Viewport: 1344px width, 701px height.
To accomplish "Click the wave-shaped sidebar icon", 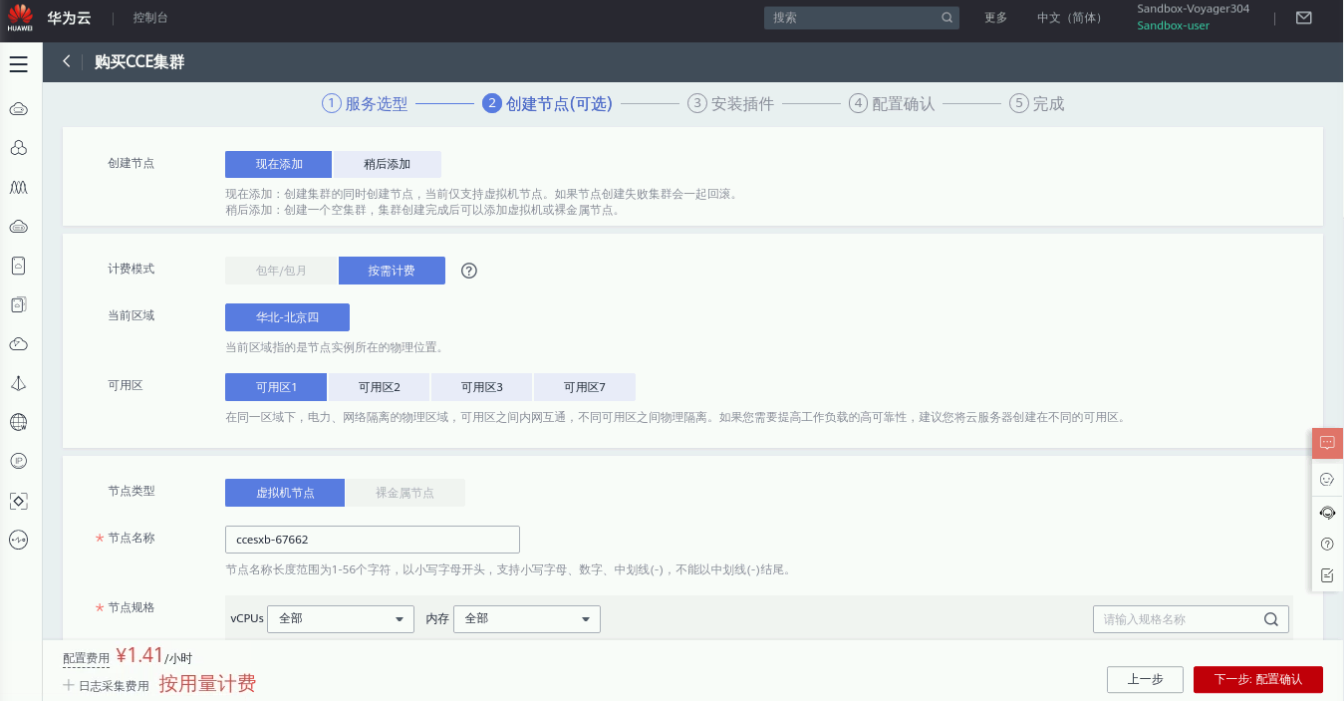I will point(18,187).
